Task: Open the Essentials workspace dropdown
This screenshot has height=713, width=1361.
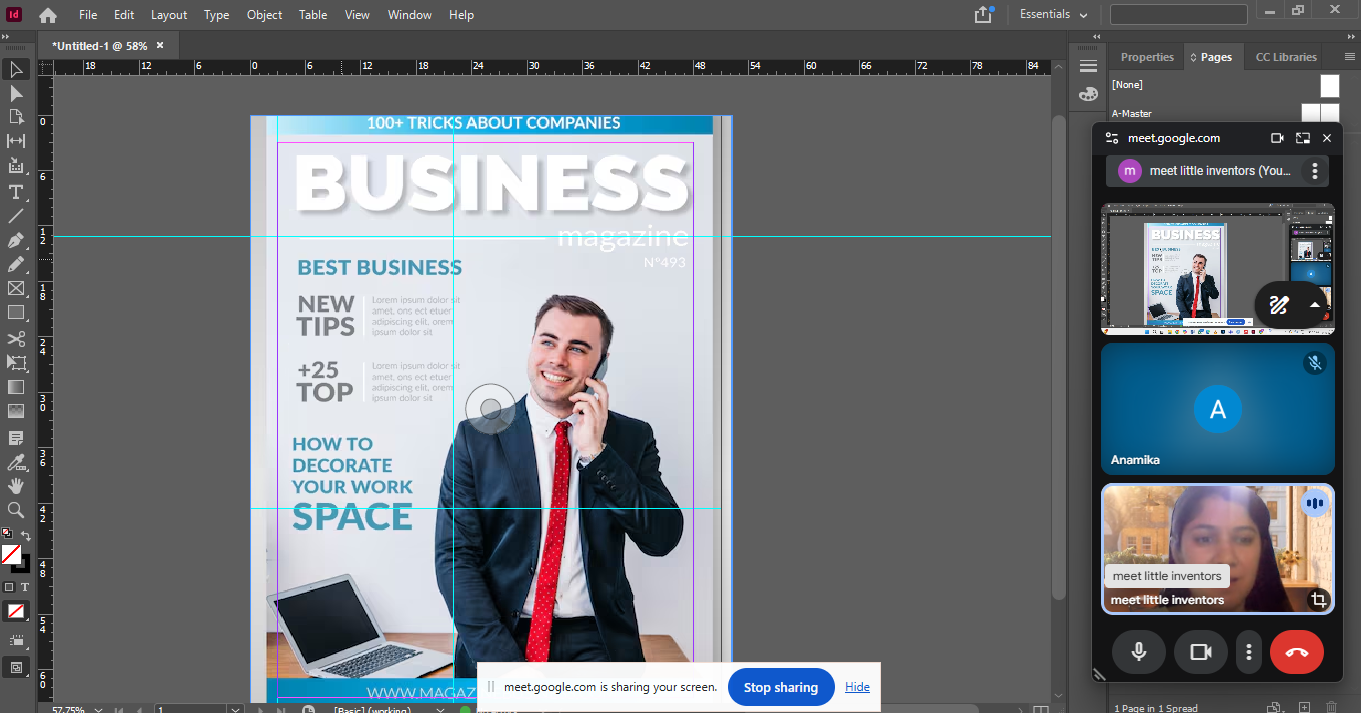Action: coord(1053,15)
